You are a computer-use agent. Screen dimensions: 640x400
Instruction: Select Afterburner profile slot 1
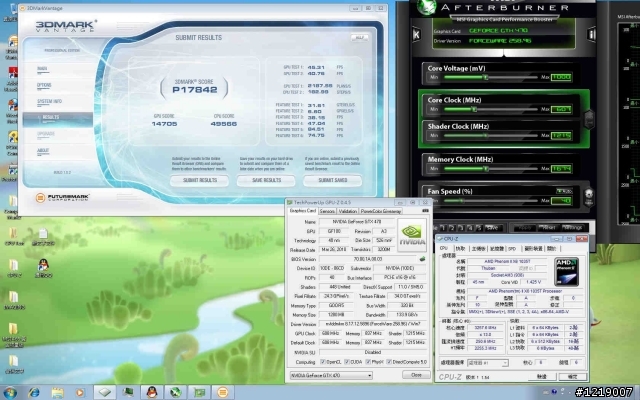443,228
